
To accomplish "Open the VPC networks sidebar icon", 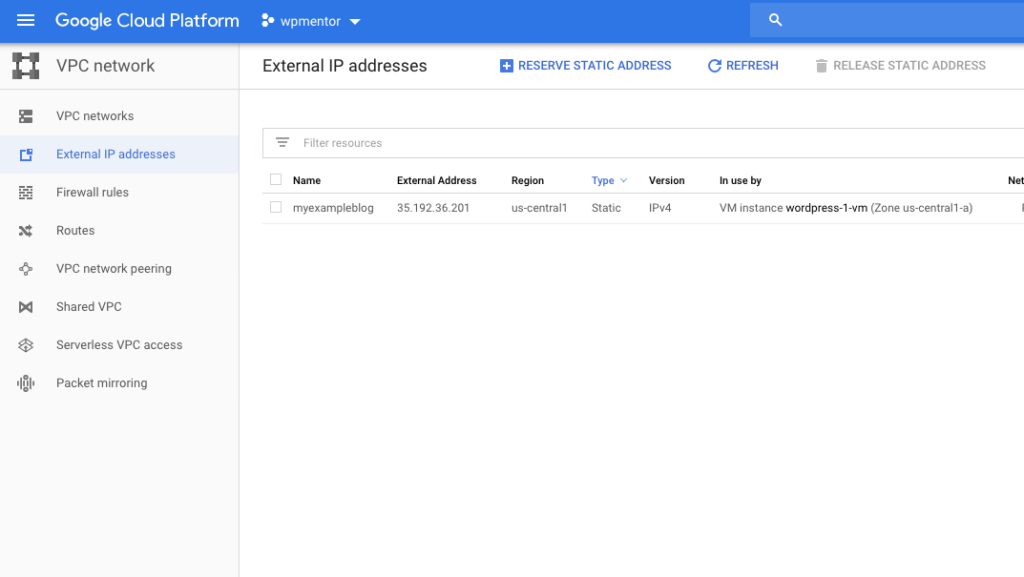I will (x=25, y=116).
